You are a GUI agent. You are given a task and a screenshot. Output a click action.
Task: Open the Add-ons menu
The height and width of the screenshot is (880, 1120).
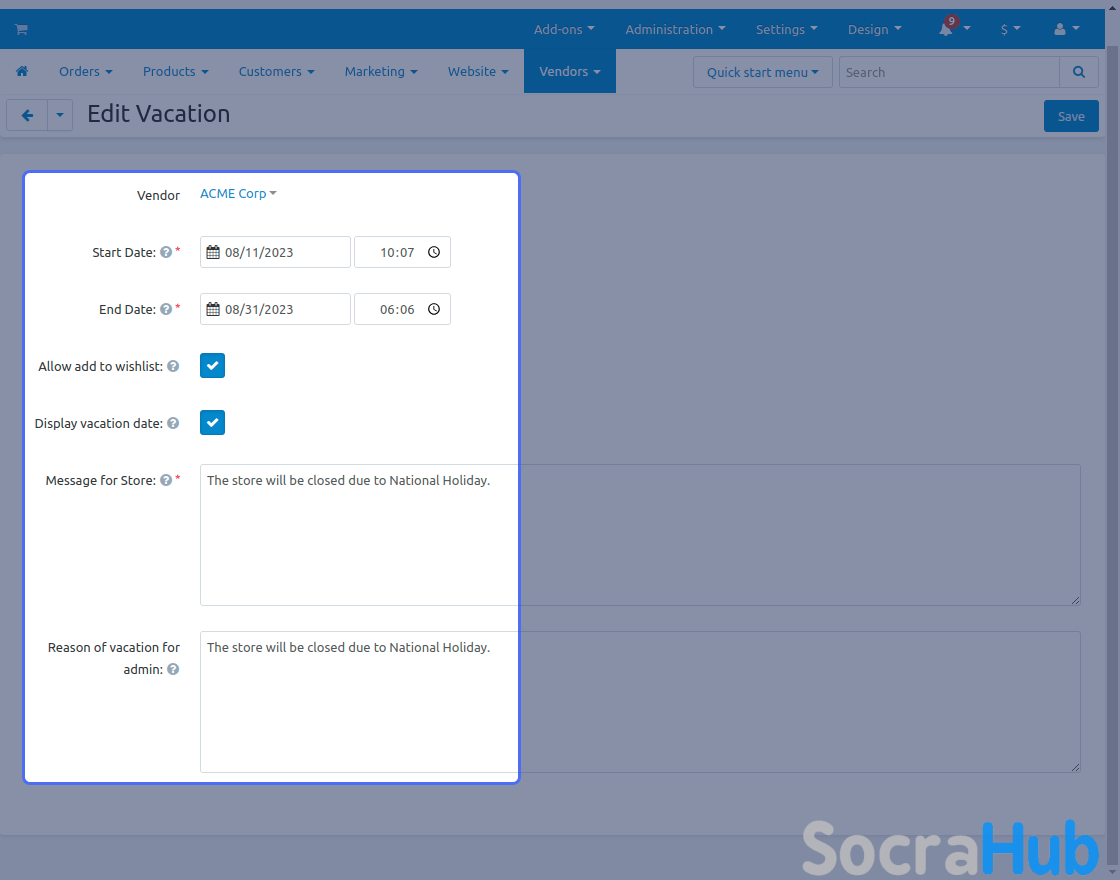(564, 30)
